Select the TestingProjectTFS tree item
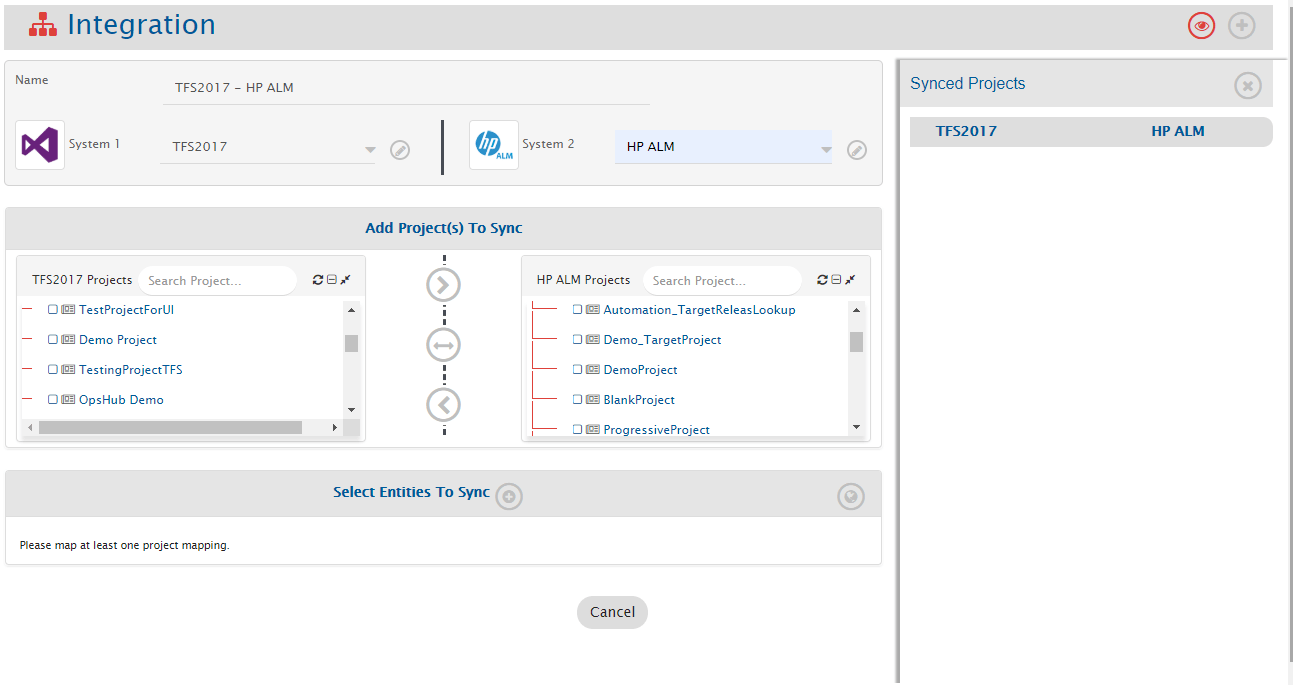 pos(130,370)
